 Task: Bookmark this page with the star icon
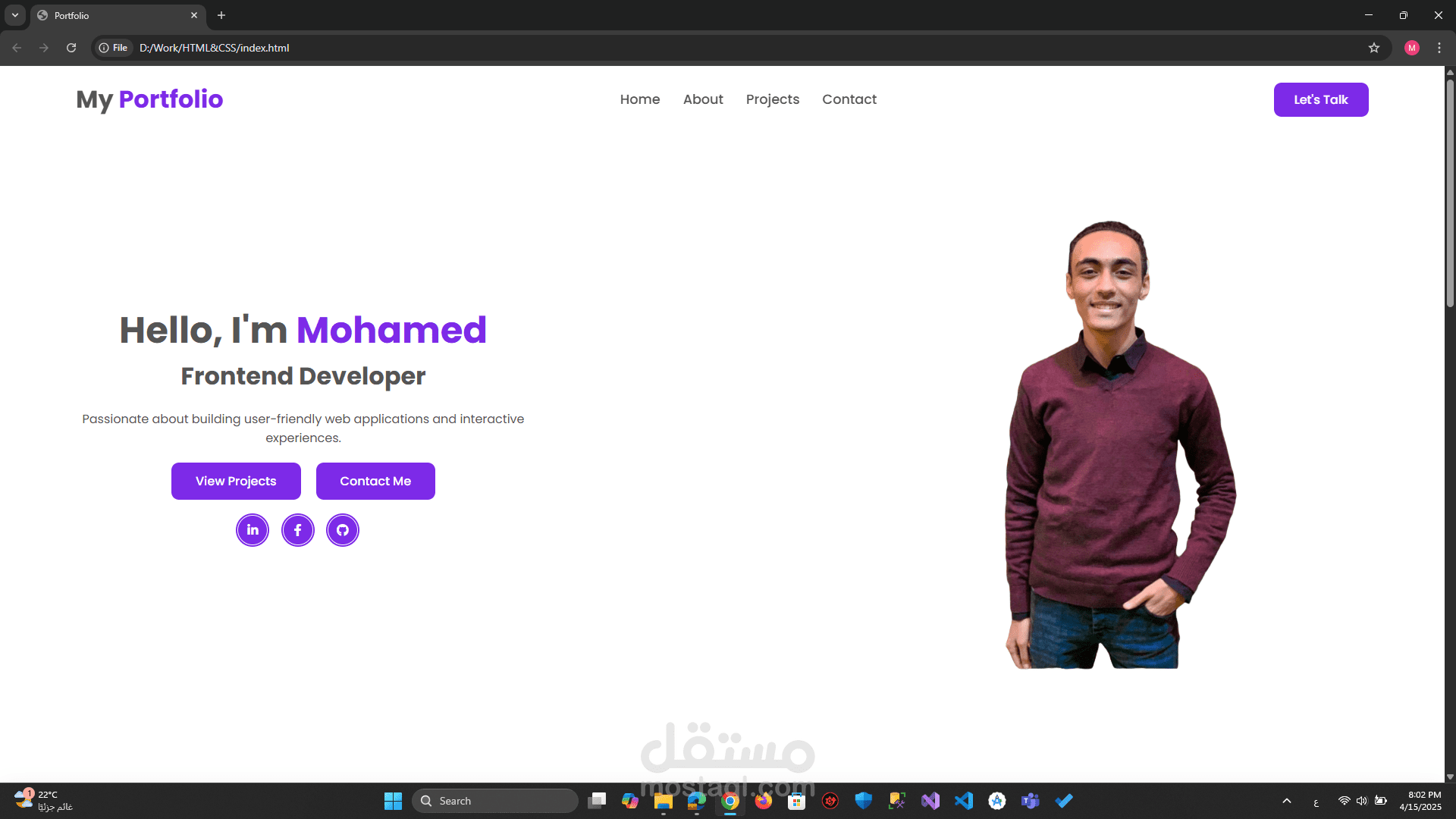click(x=1374, y=48)
